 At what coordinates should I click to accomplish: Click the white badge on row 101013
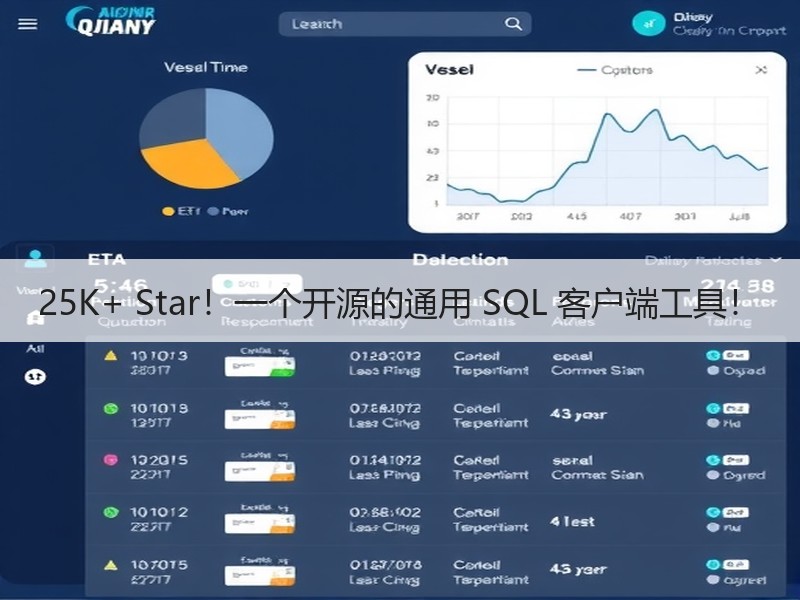pos(735,356)
